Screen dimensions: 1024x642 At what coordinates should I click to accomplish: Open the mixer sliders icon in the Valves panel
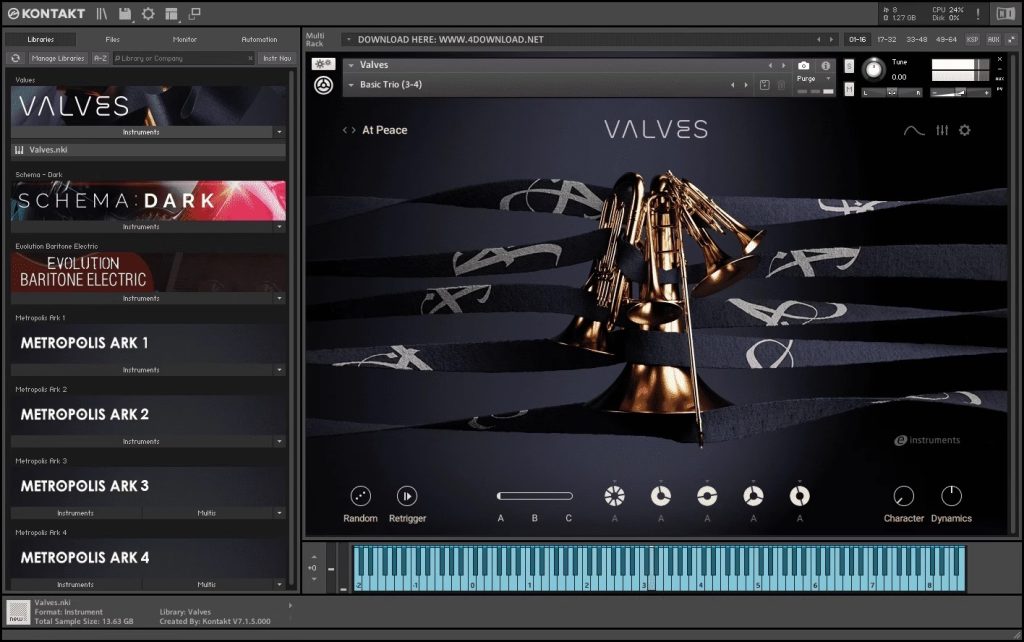(x=942, y=130)
